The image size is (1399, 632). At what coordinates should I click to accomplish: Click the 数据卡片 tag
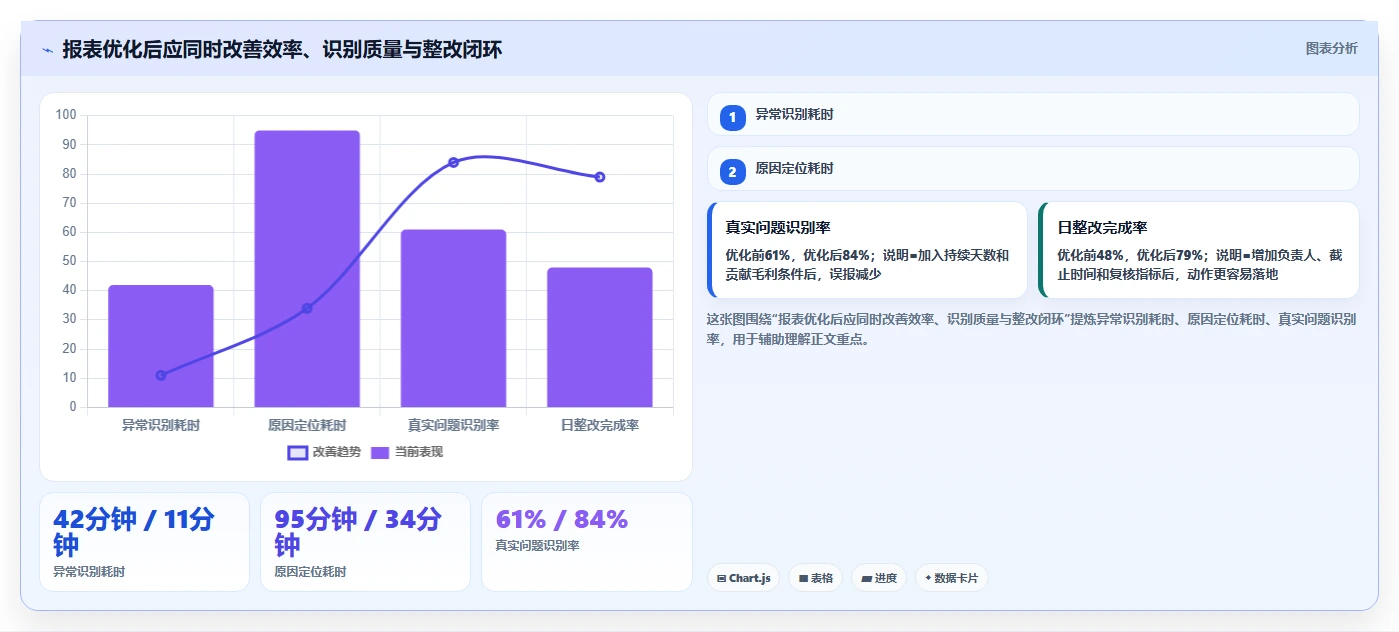pyautogui.click(x=951, y=578)
